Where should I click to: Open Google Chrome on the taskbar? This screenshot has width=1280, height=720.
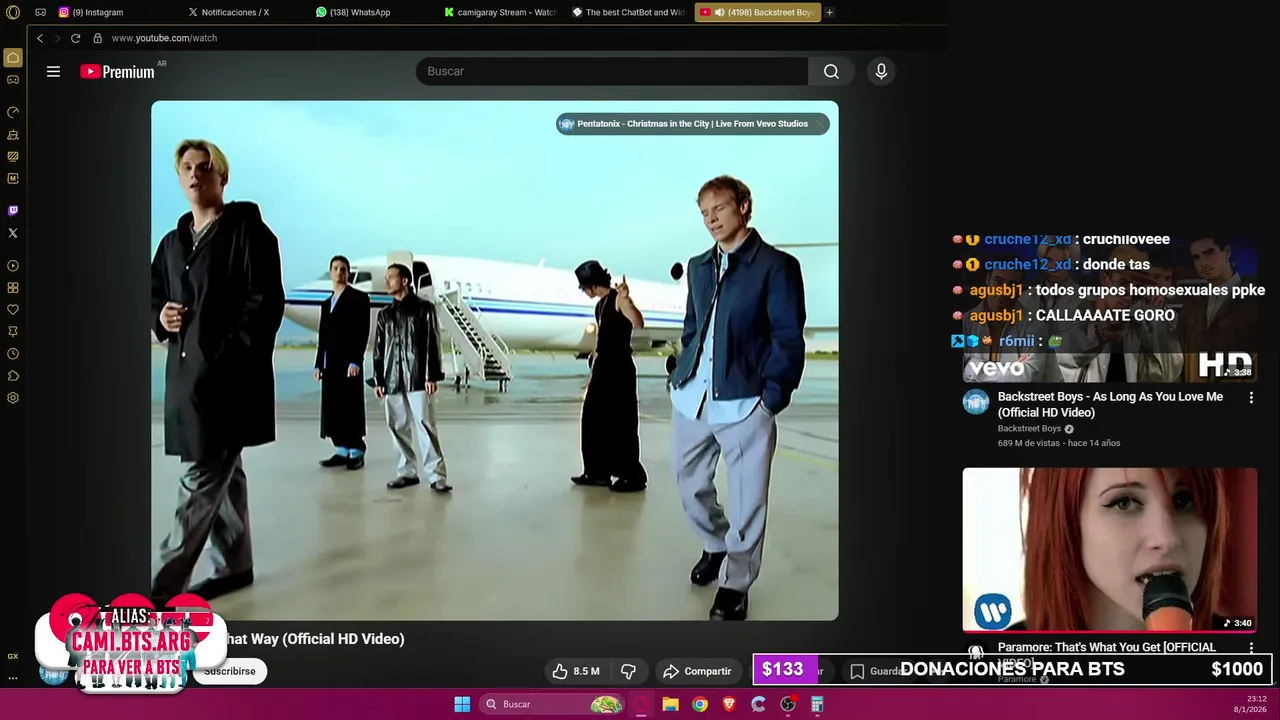point(700,704)
